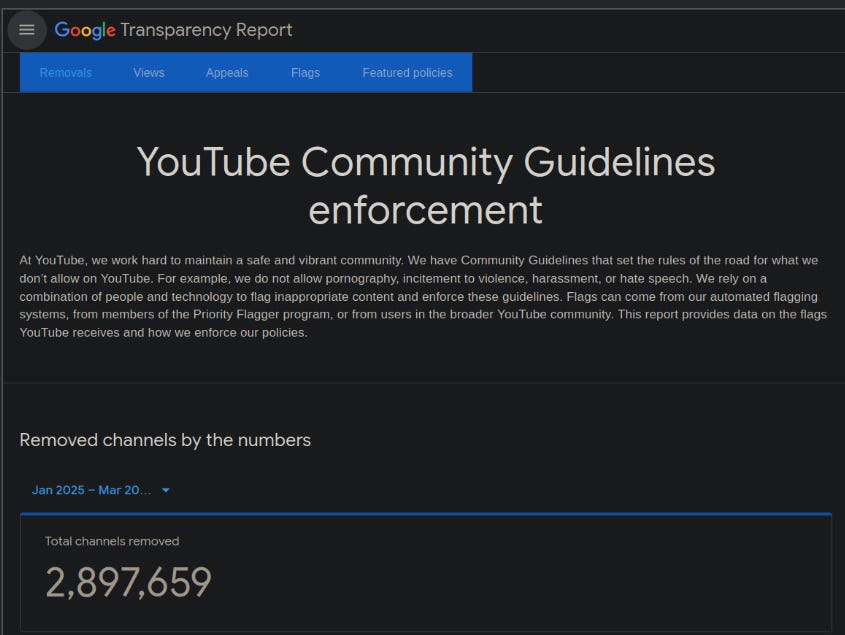Image resolution: width=845 pixels, height=635 pixels.
Task: Click the 2,897,659 channels figure
Action: 128,582
